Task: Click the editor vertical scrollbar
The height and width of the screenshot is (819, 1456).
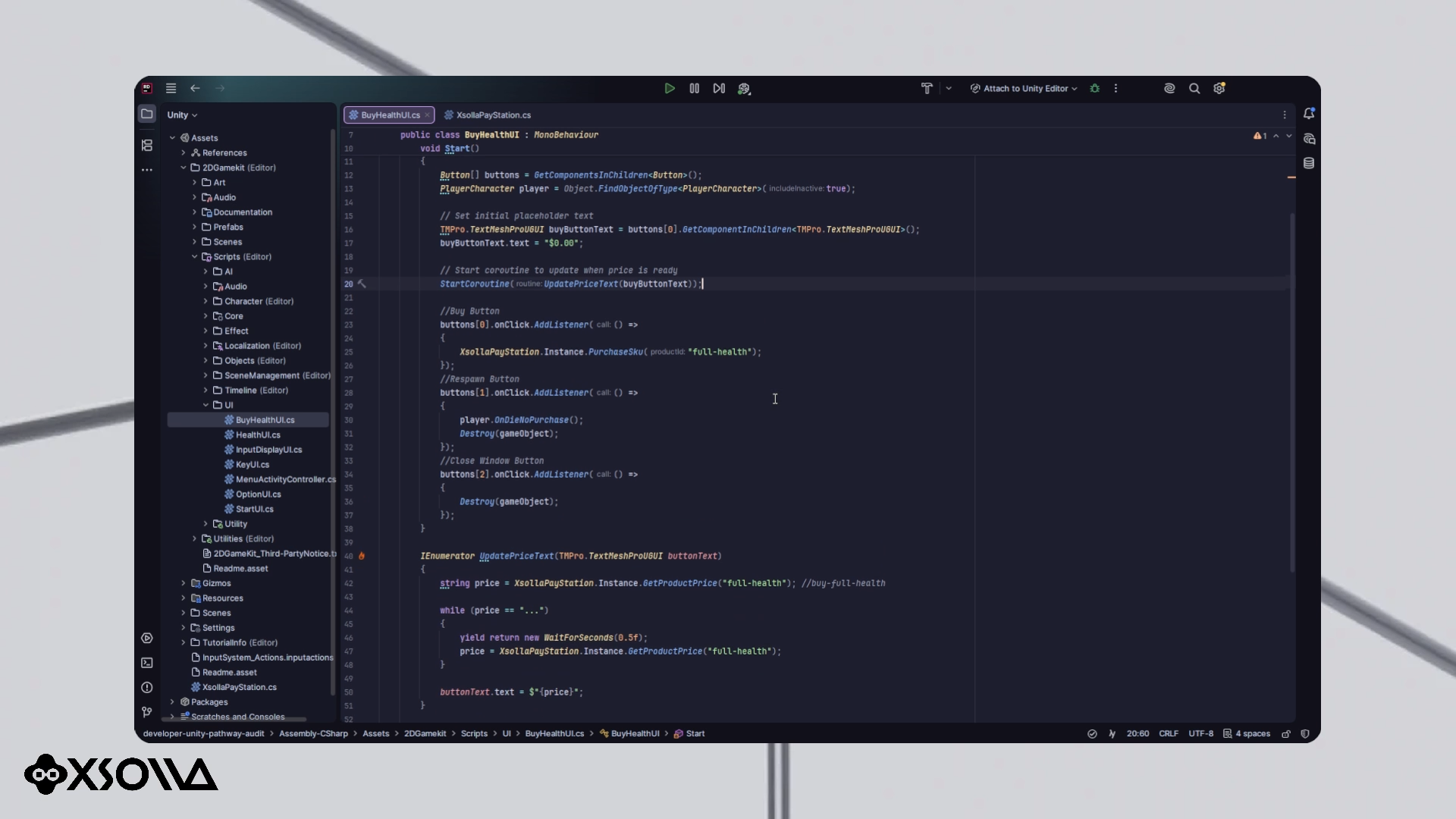Action: point(1292,392)
